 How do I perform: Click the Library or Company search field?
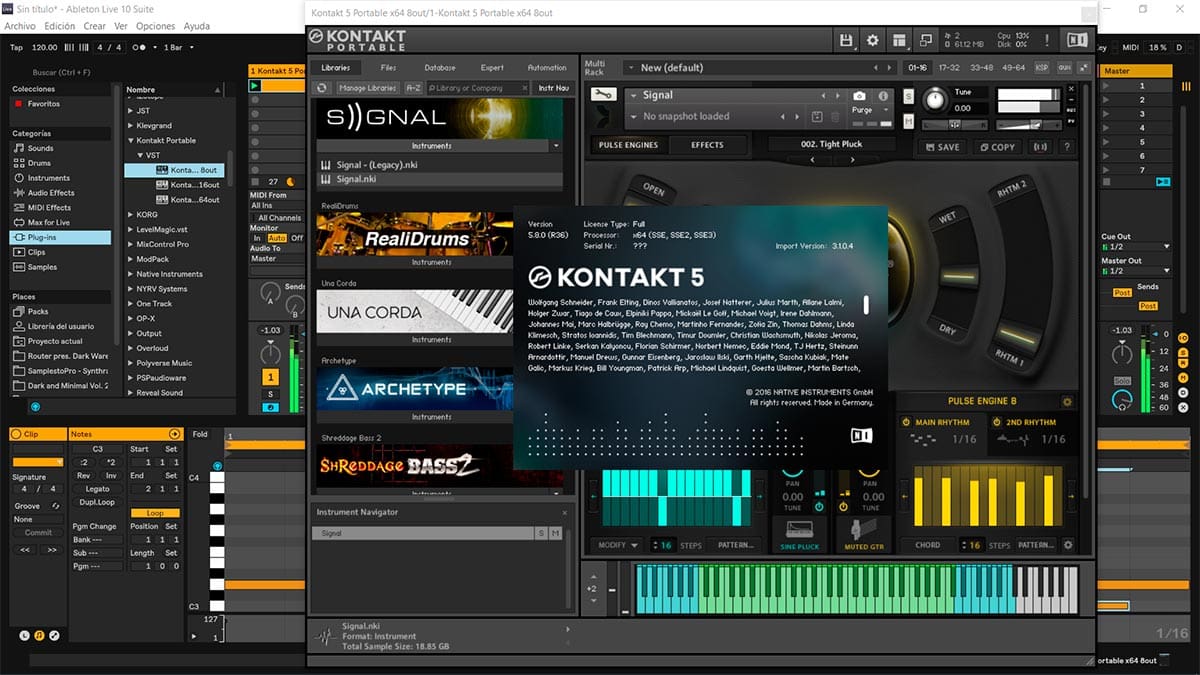click(x=478, y=88)
